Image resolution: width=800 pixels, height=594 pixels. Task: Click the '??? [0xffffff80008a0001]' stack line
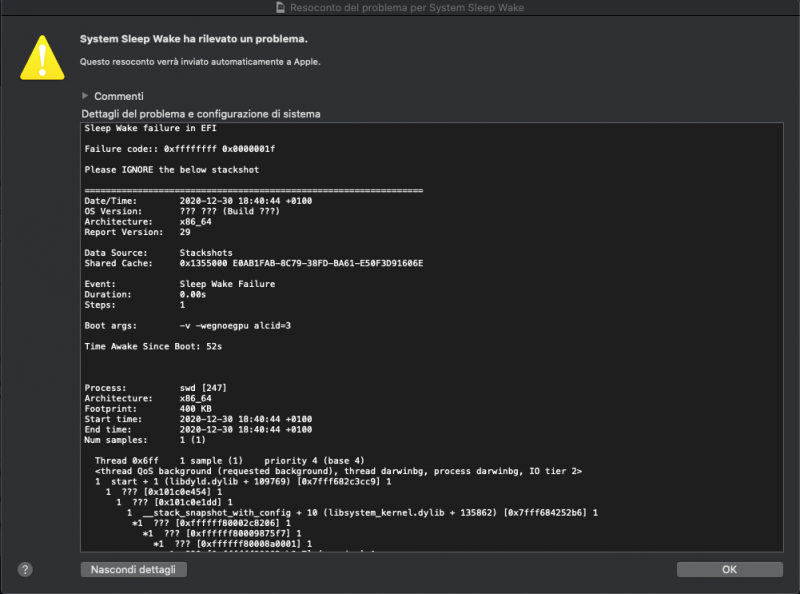click(233, 544)
